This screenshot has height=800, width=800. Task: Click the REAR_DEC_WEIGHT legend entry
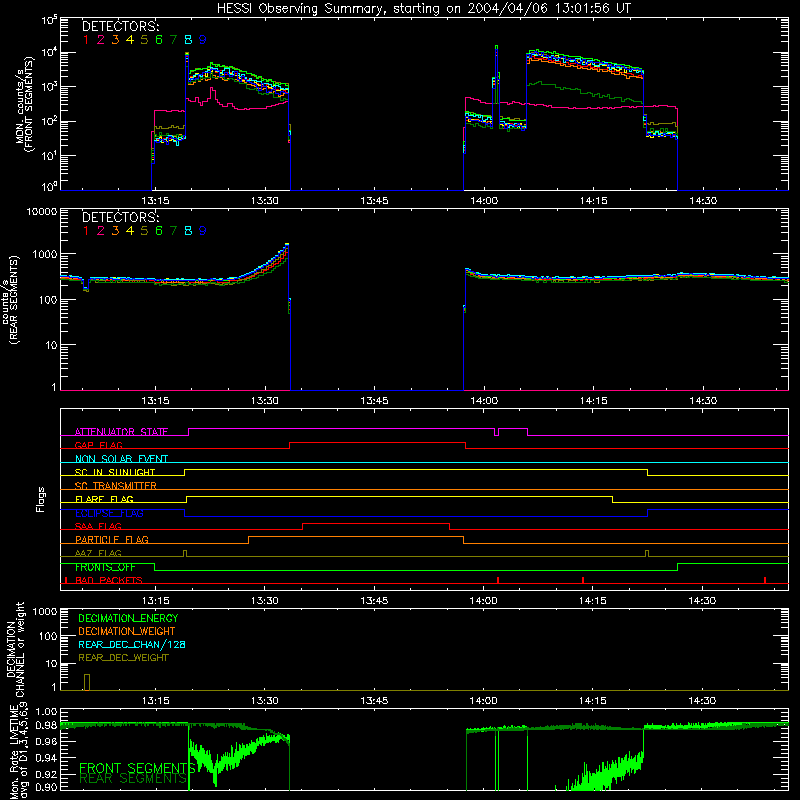point(123,658)
